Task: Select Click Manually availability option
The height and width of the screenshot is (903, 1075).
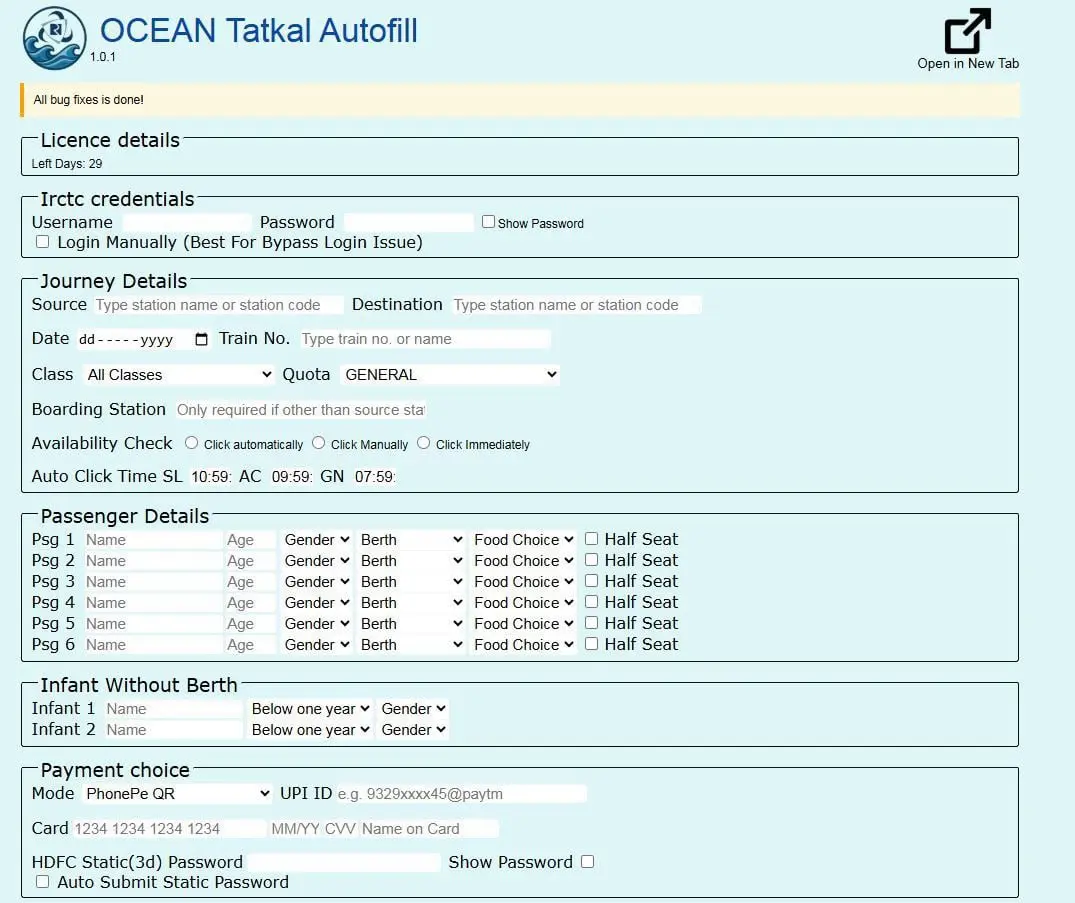Action: tap(318, 443)
